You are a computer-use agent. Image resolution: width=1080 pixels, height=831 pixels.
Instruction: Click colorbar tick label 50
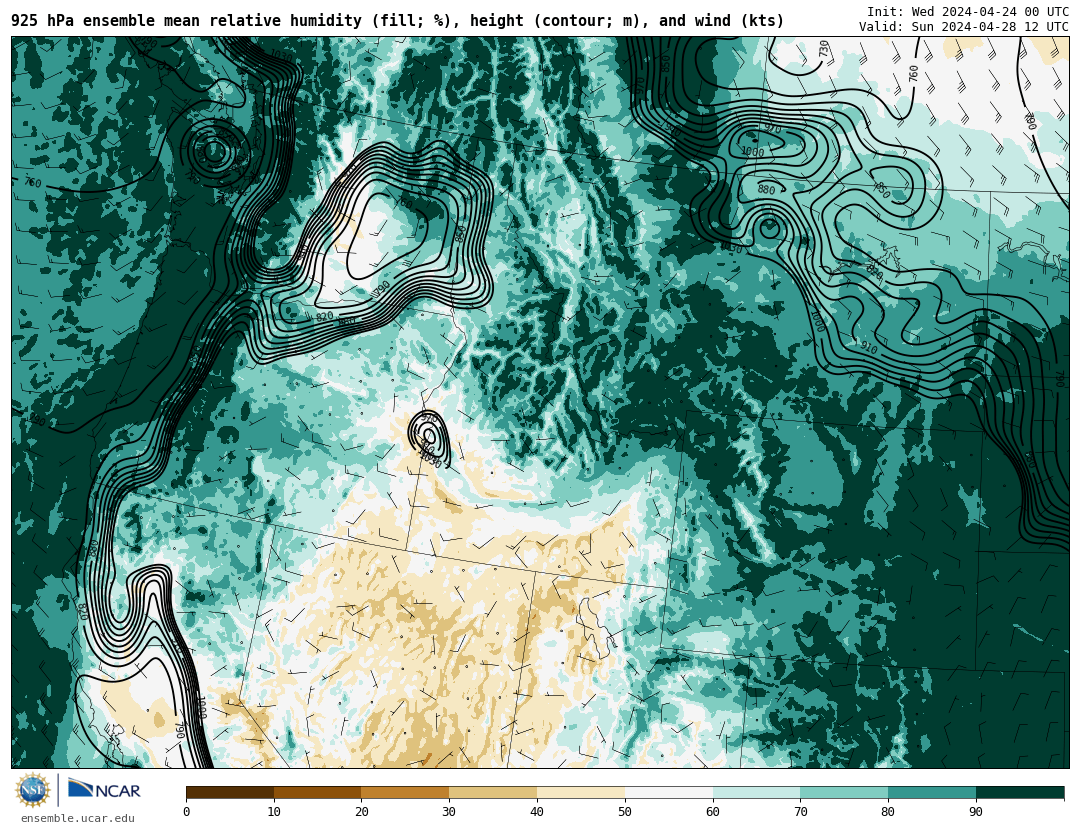[625, 812]
